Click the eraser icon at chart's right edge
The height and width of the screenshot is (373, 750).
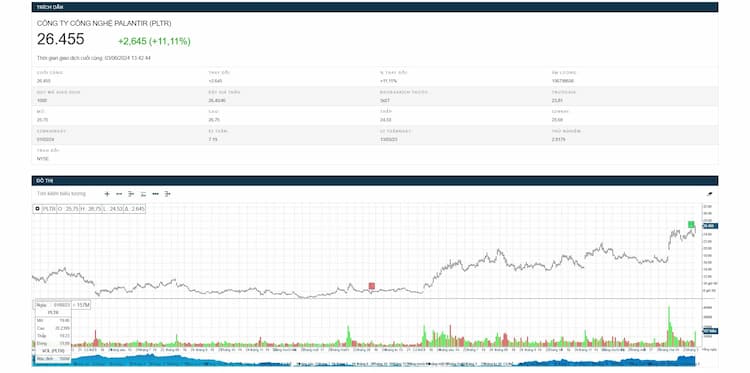[x=709, y=194]
